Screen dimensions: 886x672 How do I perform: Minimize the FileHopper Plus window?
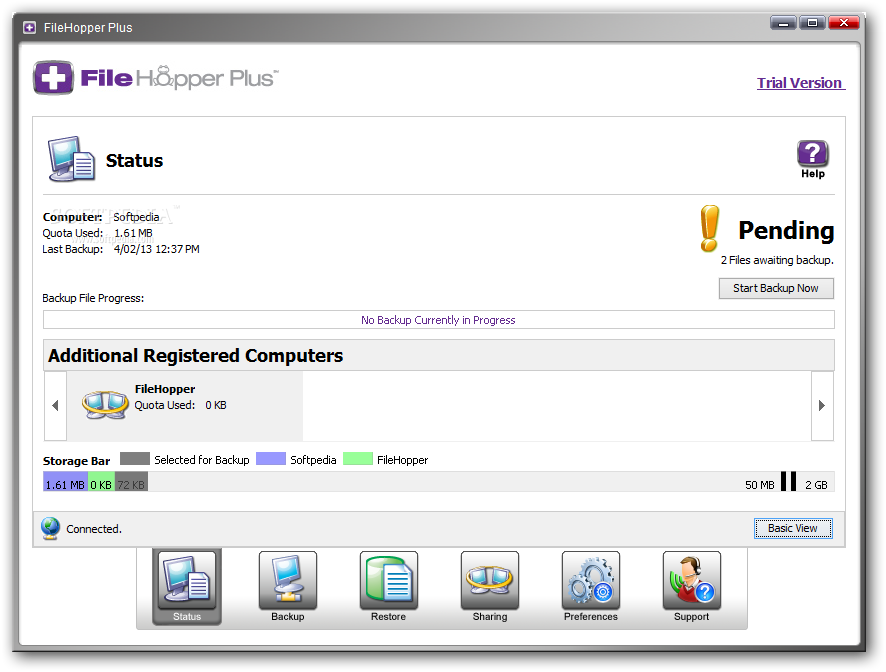(784, 23)
